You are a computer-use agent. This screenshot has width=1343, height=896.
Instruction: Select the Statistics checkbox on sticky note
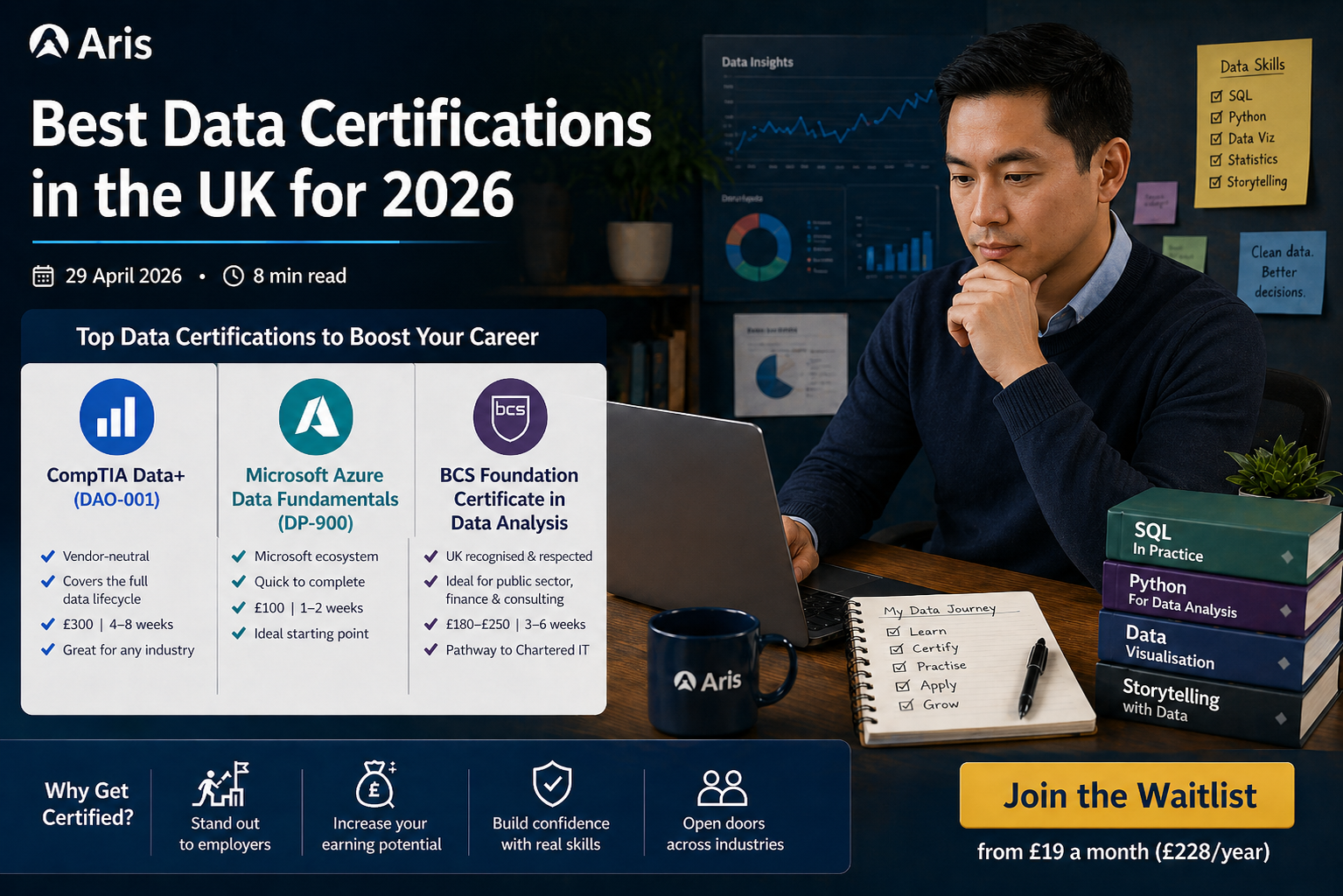1215,160
